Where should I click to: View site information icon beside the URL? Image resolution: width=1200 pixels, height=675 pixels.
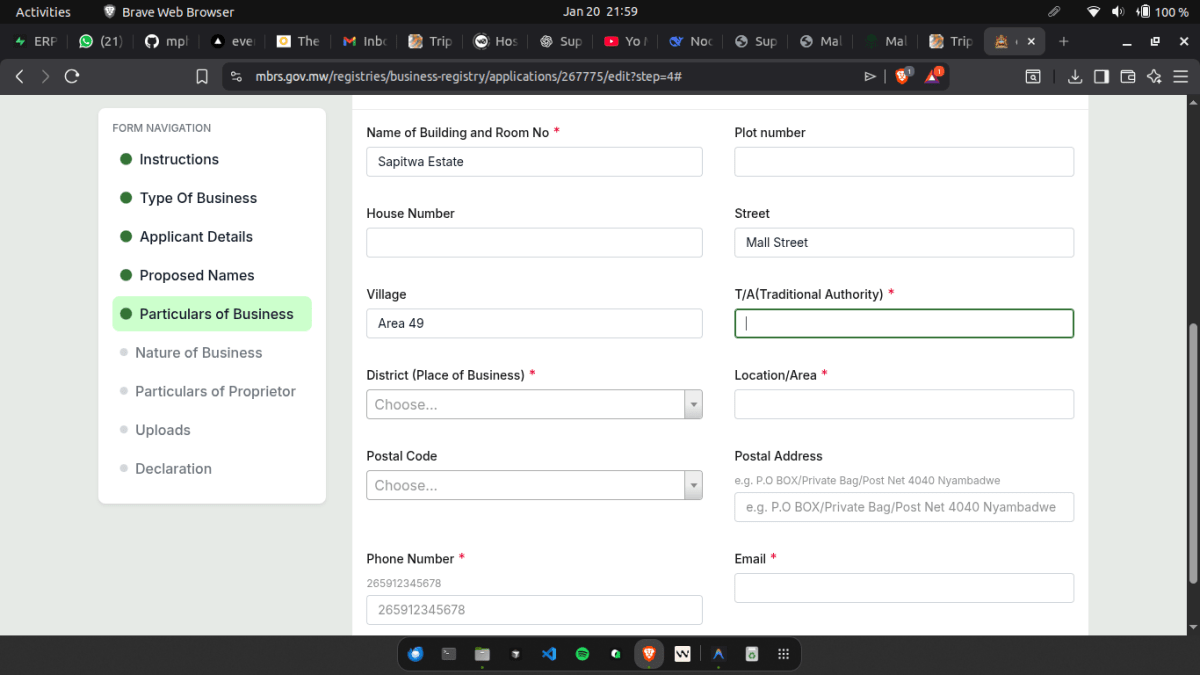pyautogui.click(x=236, y=76)
